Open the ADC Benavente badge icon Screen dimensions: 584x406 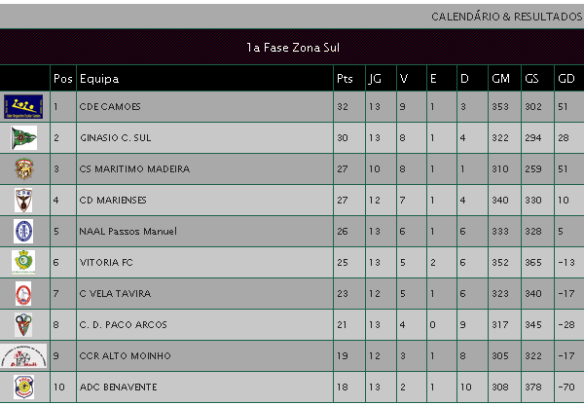point(24,387)
